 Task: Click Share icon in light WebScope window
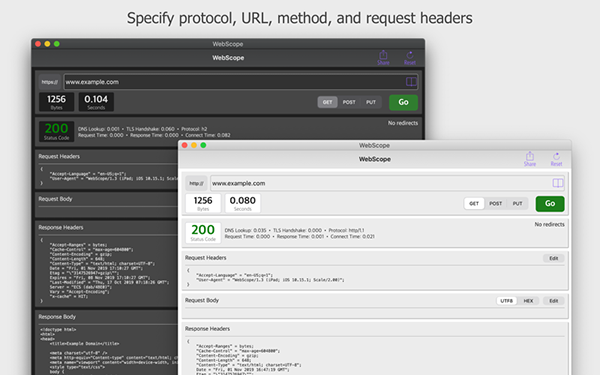(x=530, y=159)
